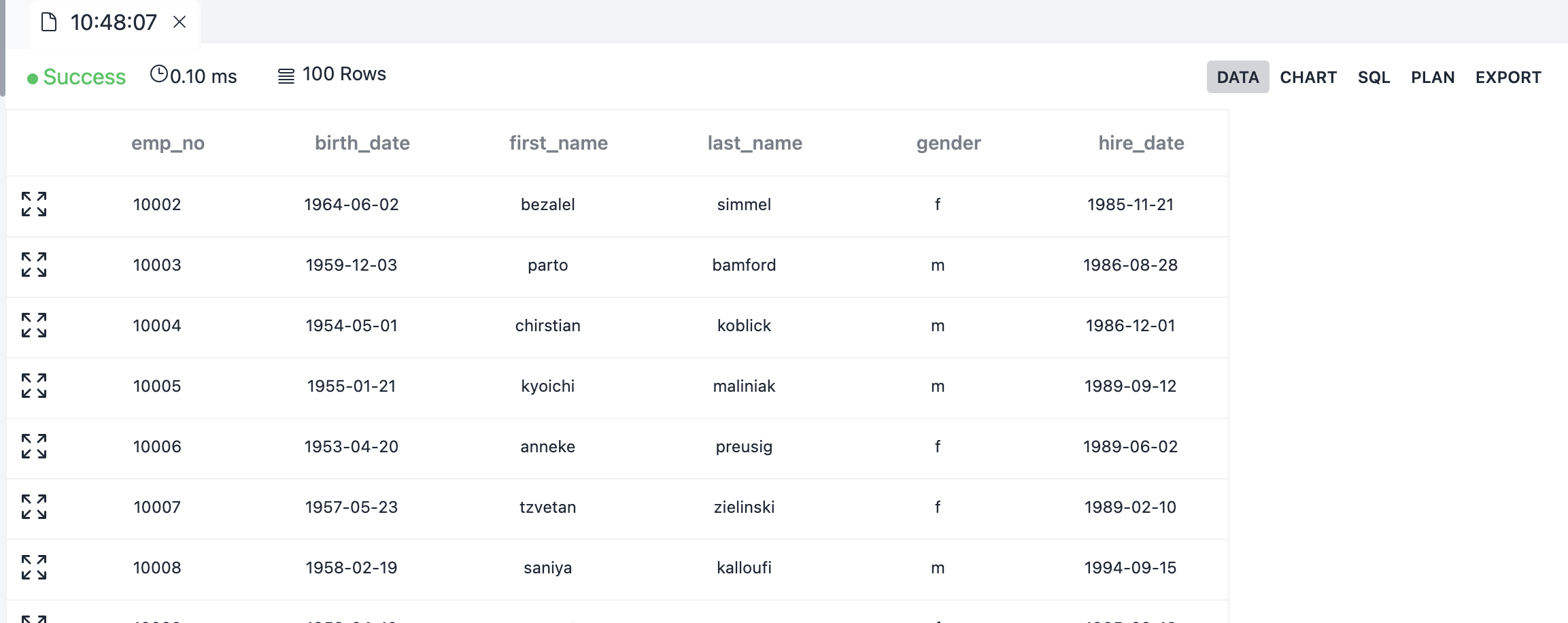Viewport: 1568px width, 623px height.
Task: Click the rows-count icon next to 100 Rows
Action: coord(285,74)
